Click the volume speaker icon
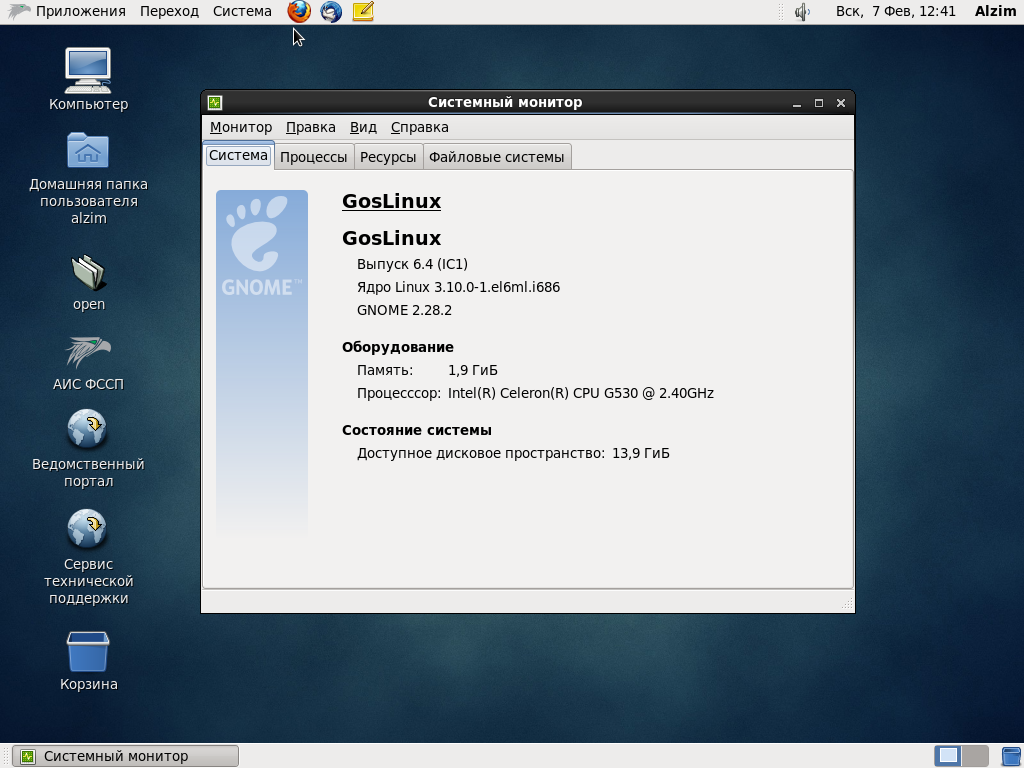 pyautogui.click(x=802, y=12)
